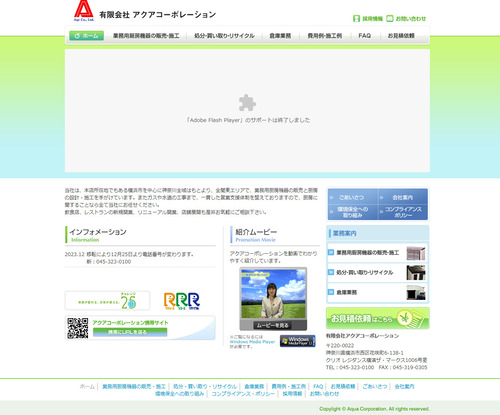Click the envelope icon beside header お問い合わせ

click(x=390, y=19)
